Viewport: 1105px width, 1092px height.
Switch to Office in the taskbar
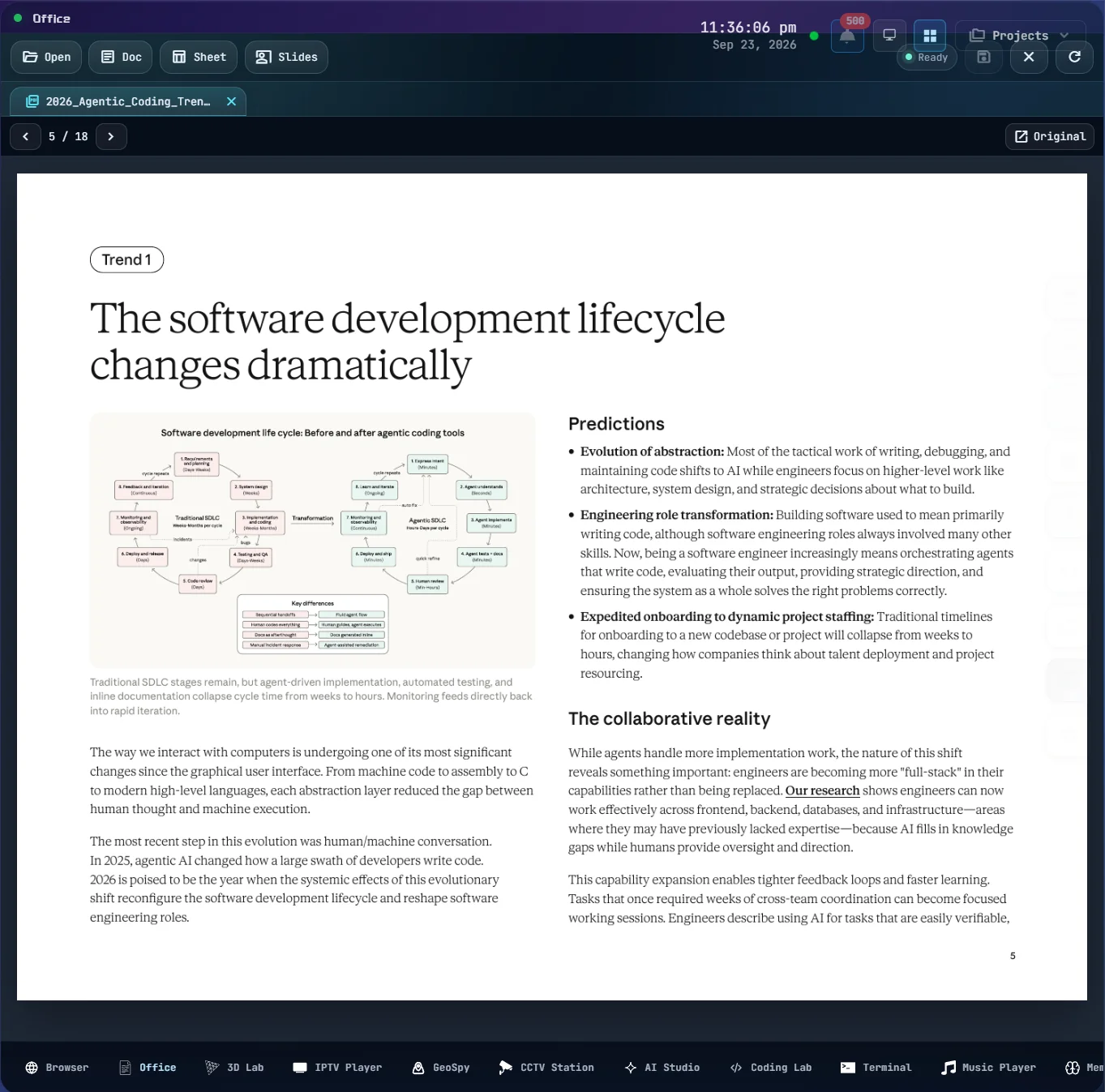148,1068
